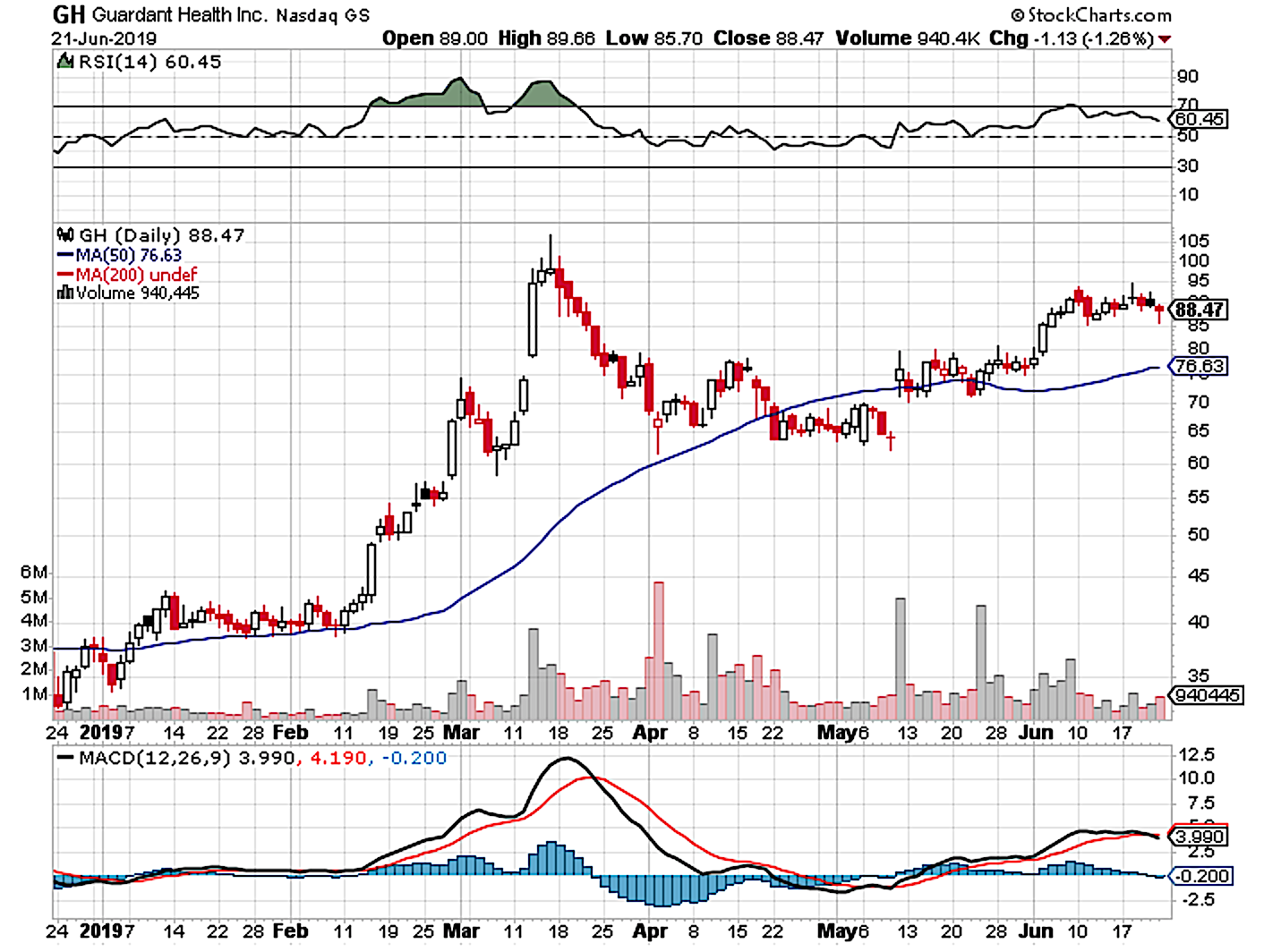The width and height of the screenshot is (1264, 952).
Task: Click the Jun label under the volume bars
Action: click(x=1036, y=732)
